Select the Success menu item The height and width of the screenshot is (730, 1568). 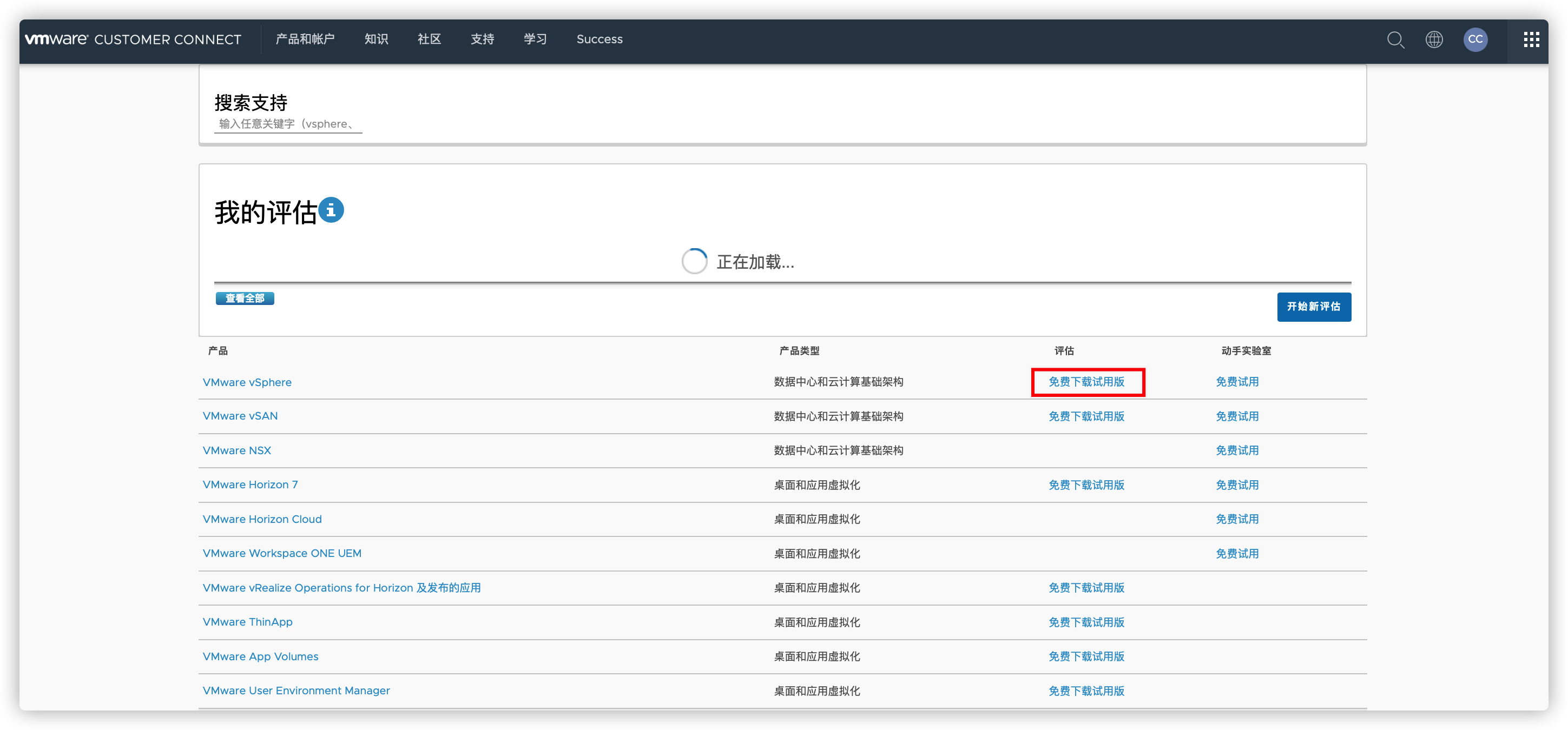coord(599,39)
